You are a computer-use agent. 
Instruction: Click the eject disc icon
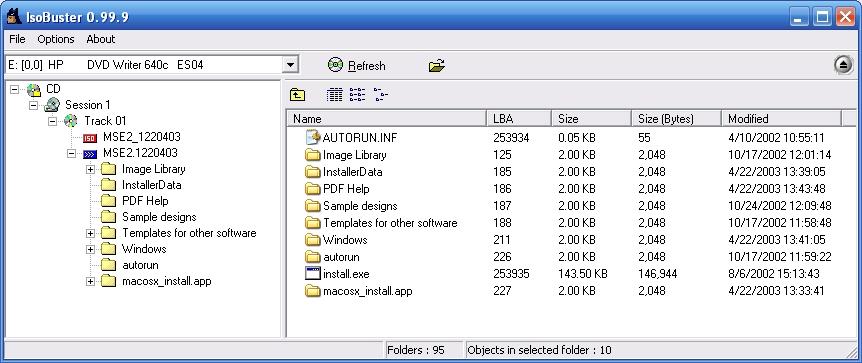843,65
